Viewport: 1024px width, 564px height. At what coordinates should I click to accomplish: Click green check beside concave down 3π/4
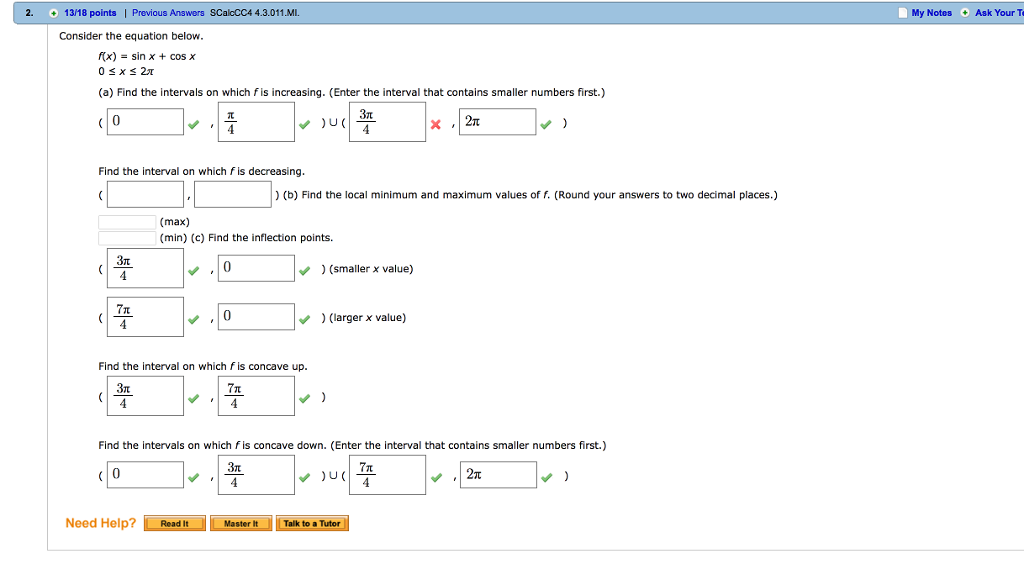tap(304, 477)
